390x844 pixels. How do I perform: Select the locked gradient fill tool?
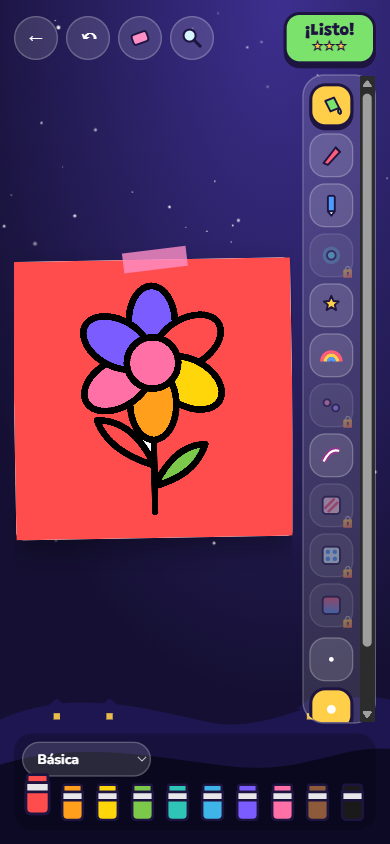coord(331,606)
